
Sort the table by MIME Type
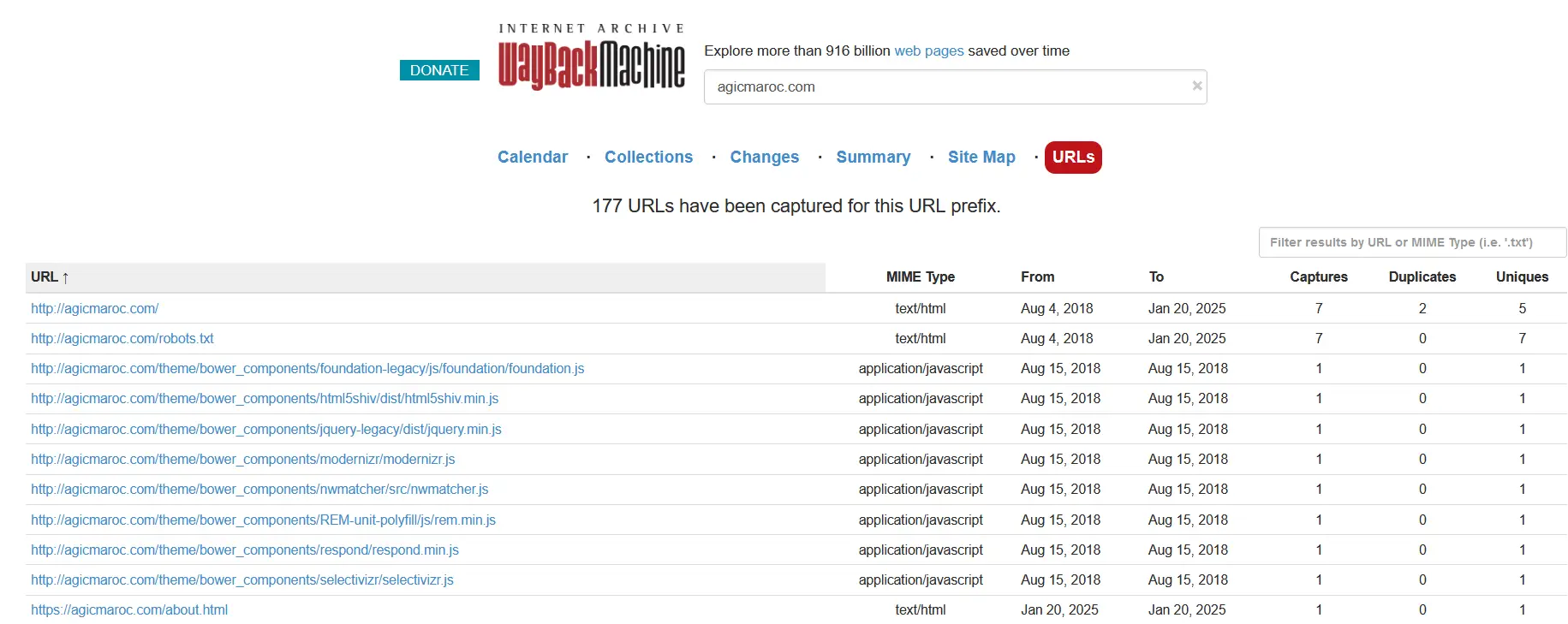click(920, 277)
